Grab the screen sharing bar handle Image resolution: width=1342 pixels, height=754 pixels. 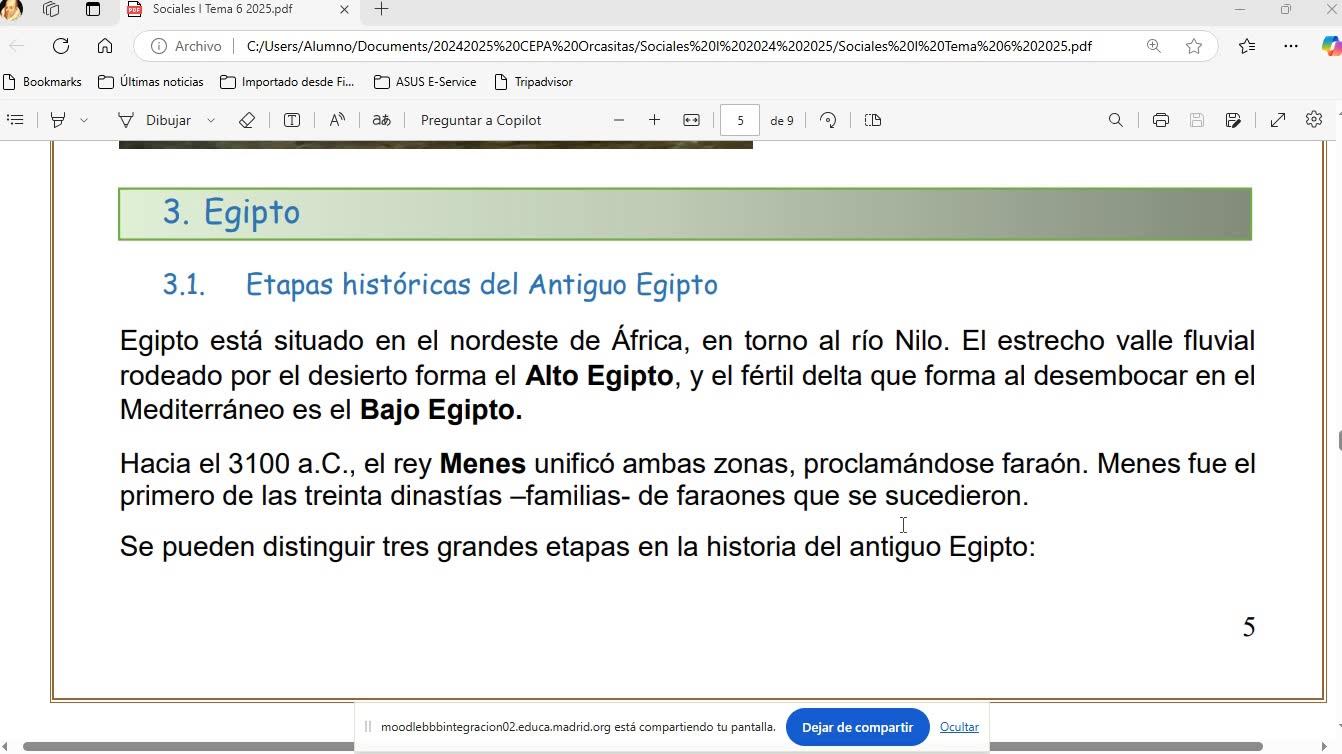(x=367, y=727)
